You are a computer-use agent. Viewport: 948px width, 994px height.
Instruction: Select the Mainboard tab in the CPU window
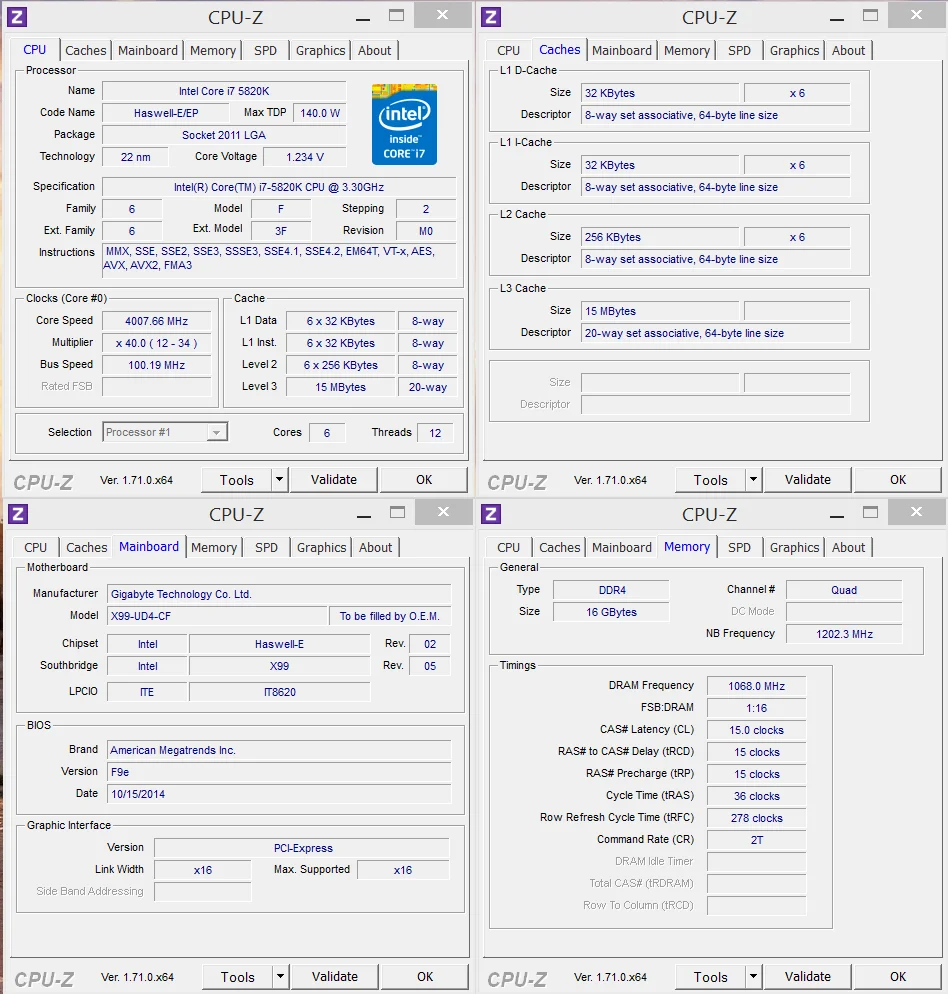[148, 51]
